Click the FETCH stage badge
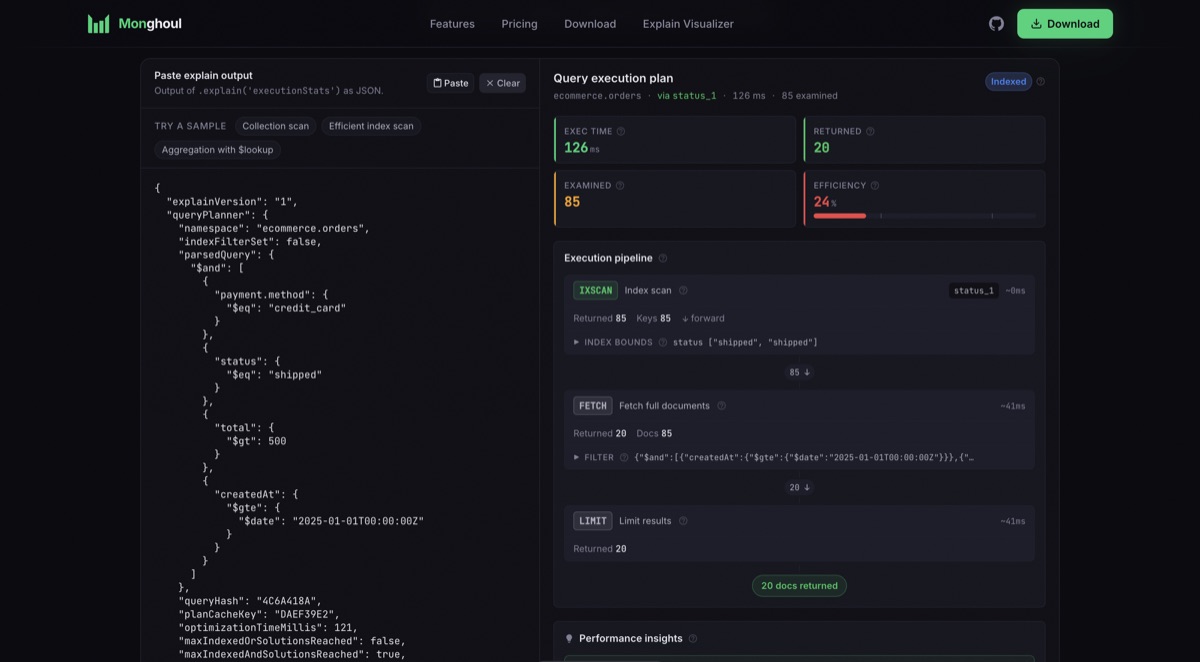The image size is (1200, 662). pyautogui.click(x=593, y=406)
